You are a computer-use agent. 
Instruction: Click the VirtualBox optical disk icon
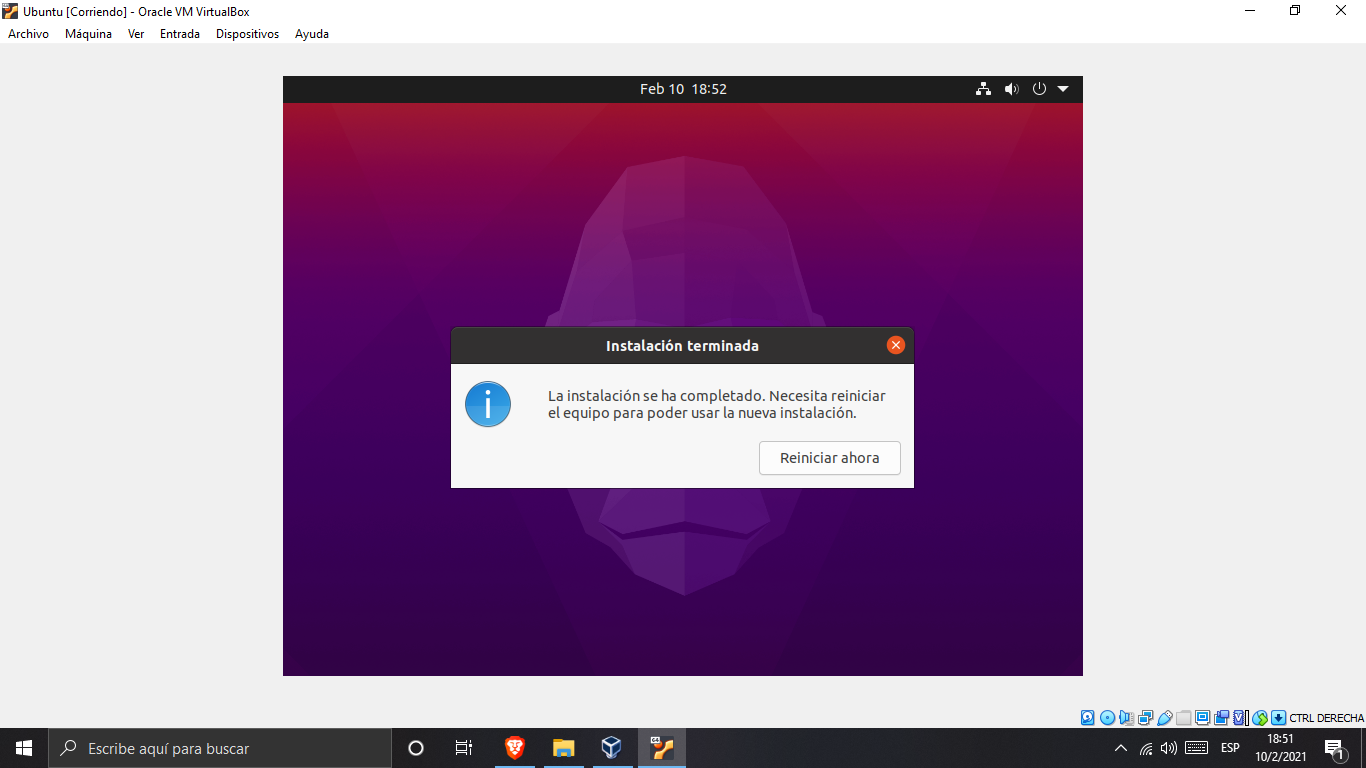click(1107, 718)
